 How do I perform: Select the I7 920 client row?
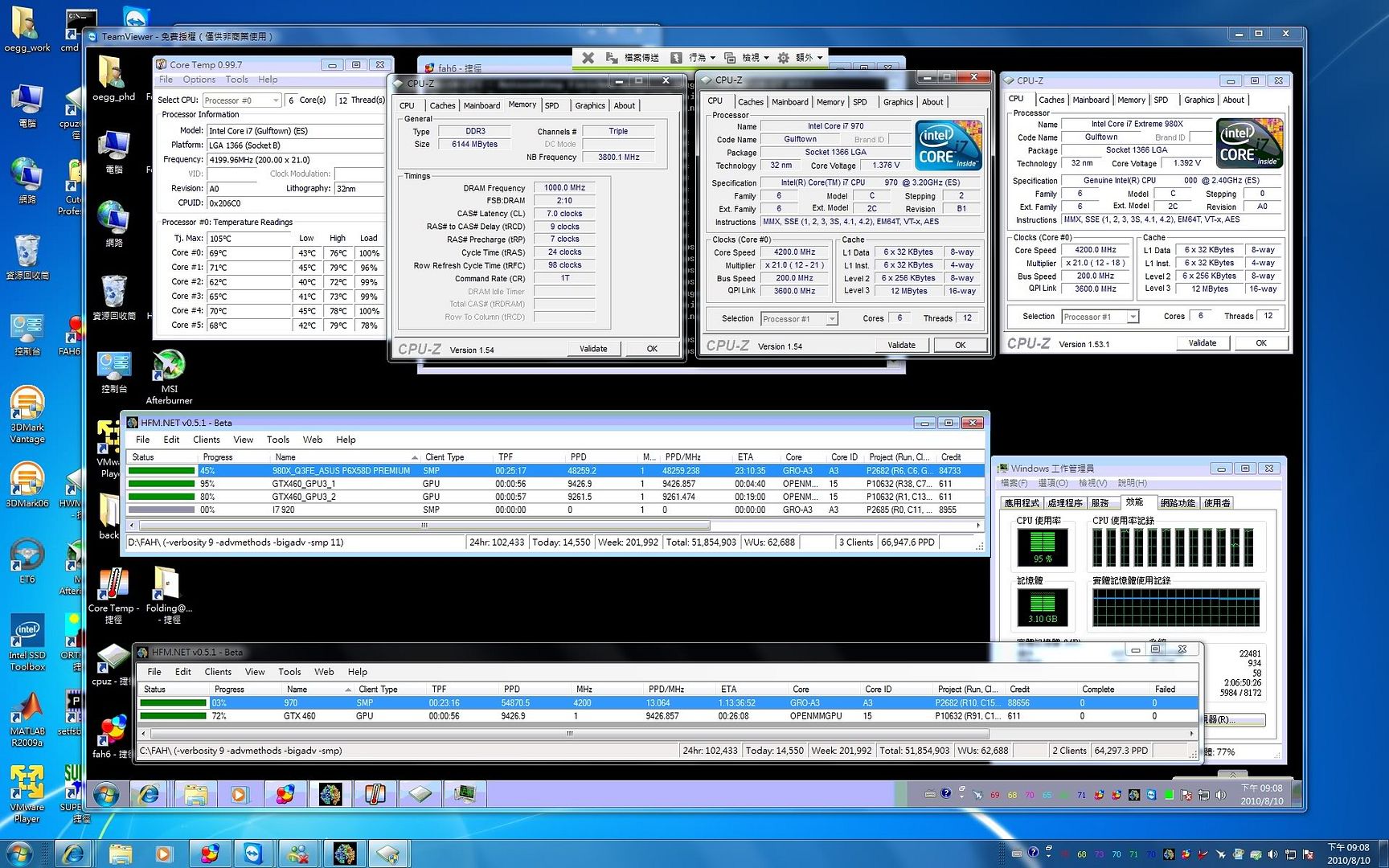tap(555, 510)
